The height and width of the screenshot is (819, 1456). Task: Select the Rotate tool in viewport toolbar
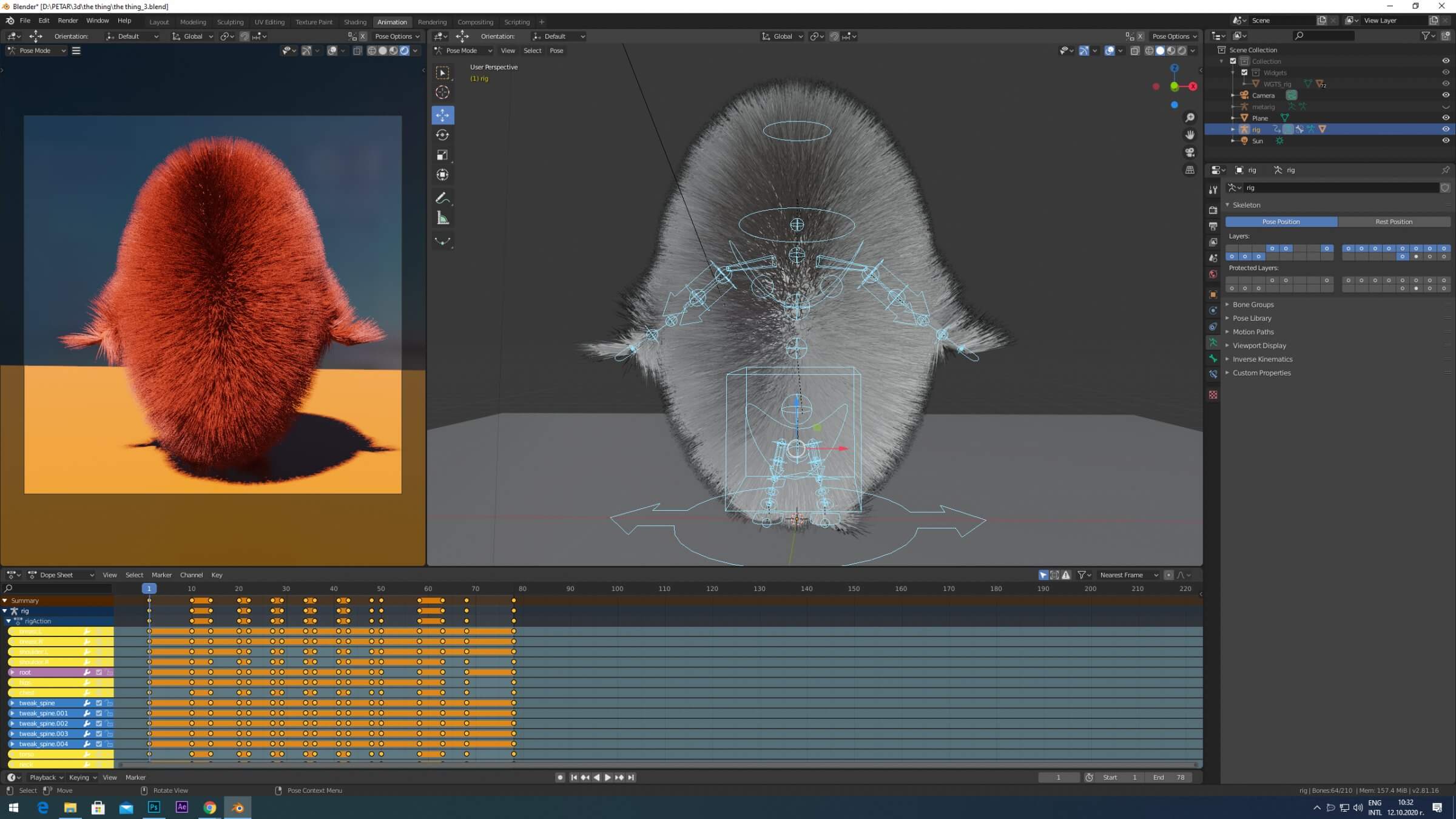(442, 135)
